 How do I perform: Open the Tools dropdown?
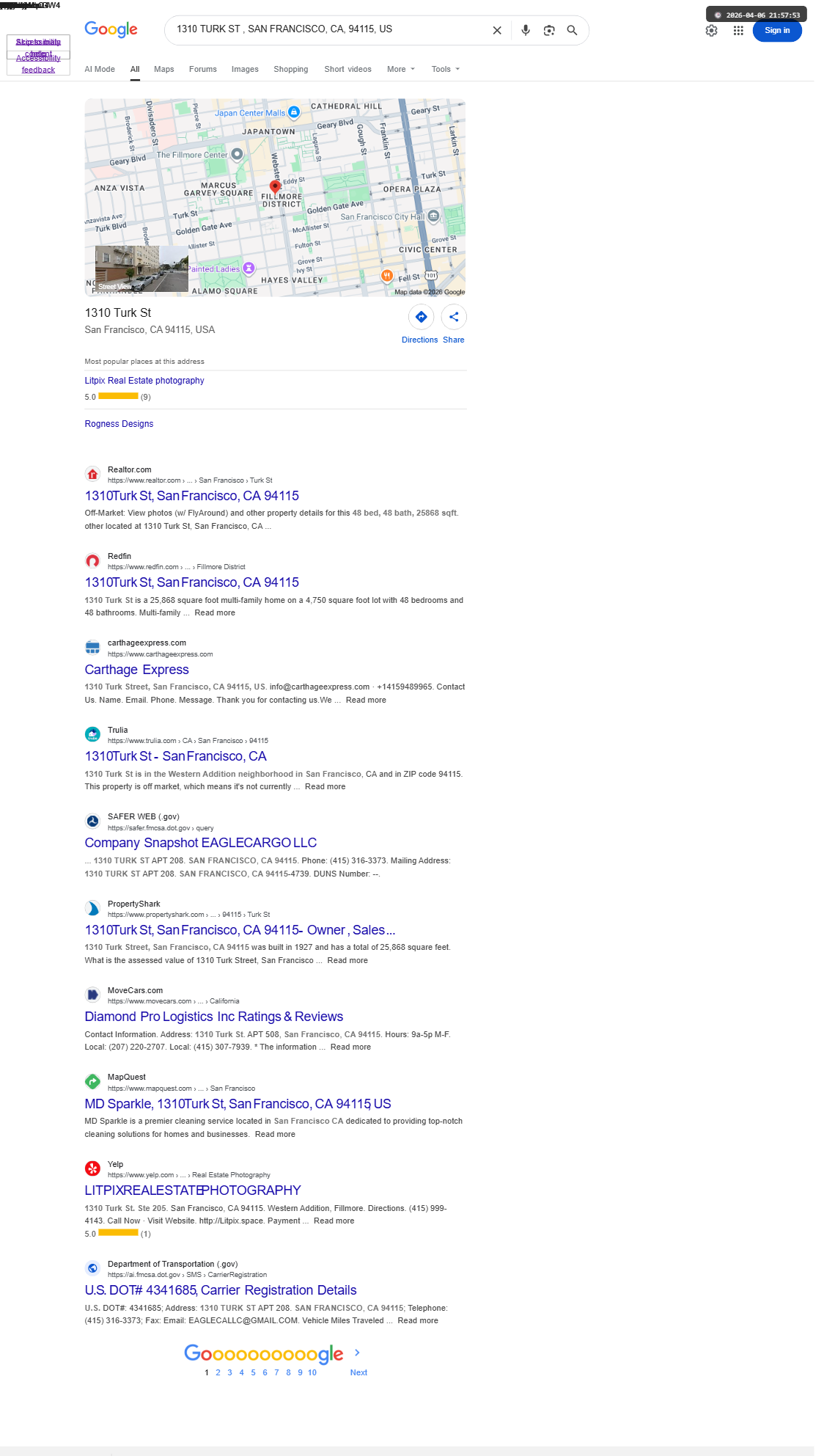(x=446, y=69)
